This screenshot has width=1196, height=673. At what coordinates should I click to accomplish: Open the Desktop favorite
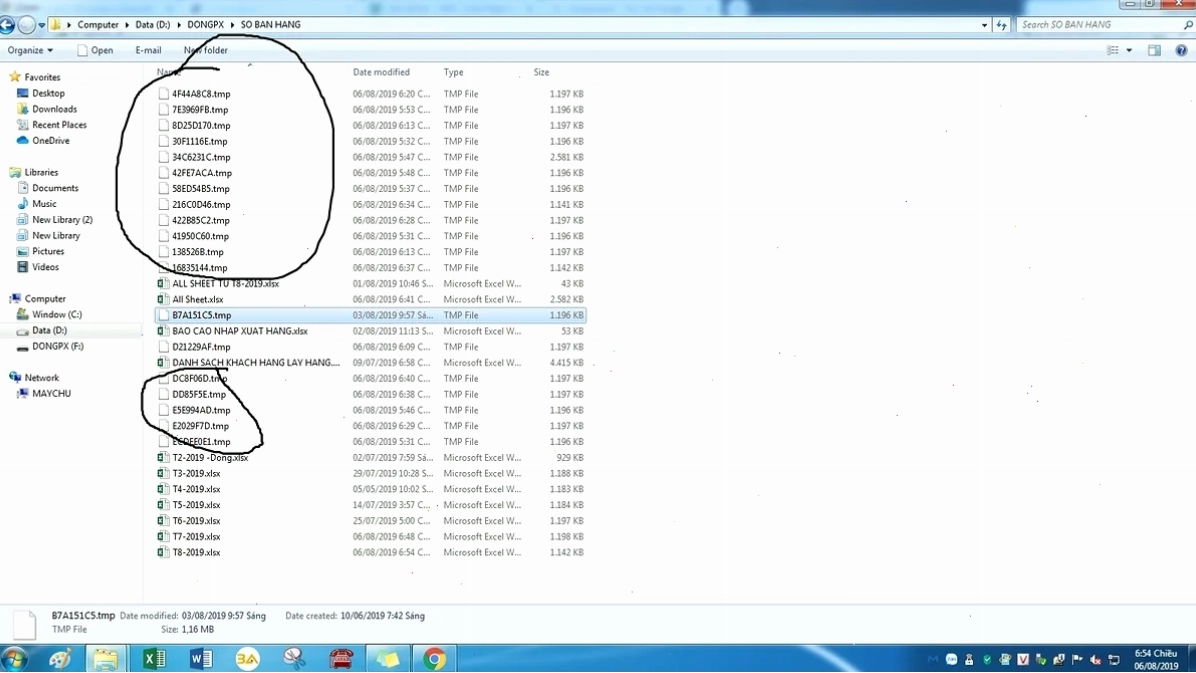48,93
